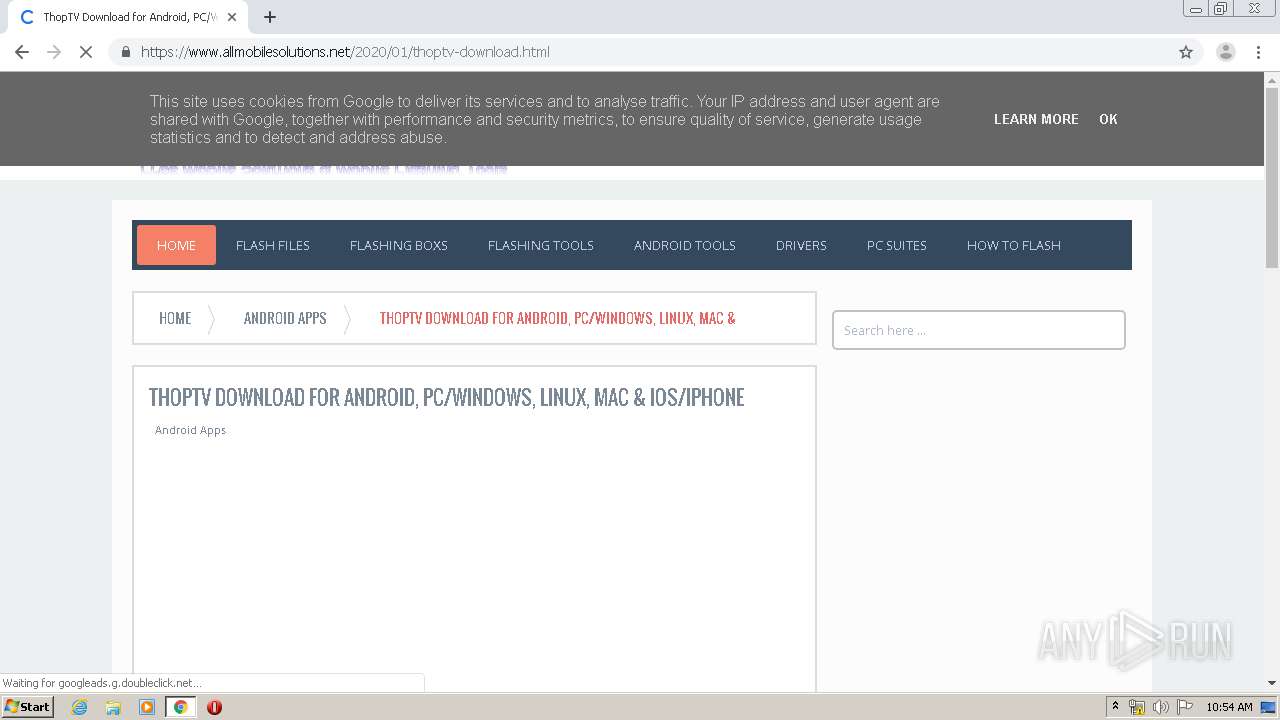
Task: Open the volume speaker tray icon
Action: pos(1161,707)
